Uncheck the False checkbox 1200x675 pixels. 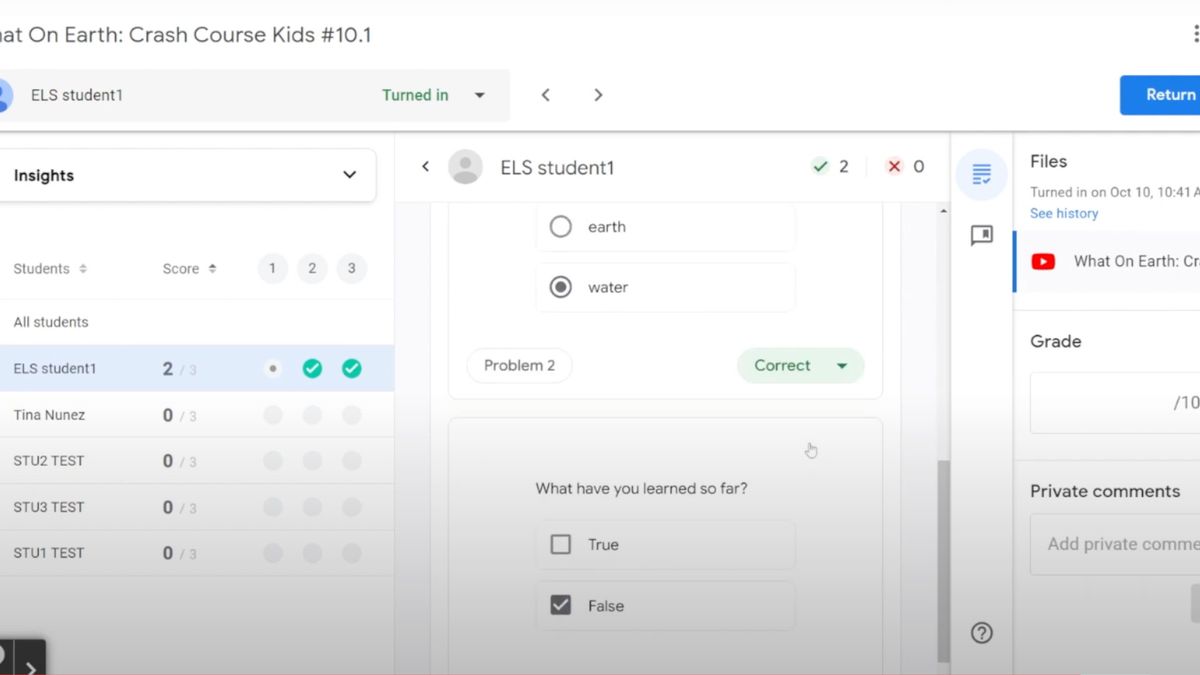(x=561, y=604)
